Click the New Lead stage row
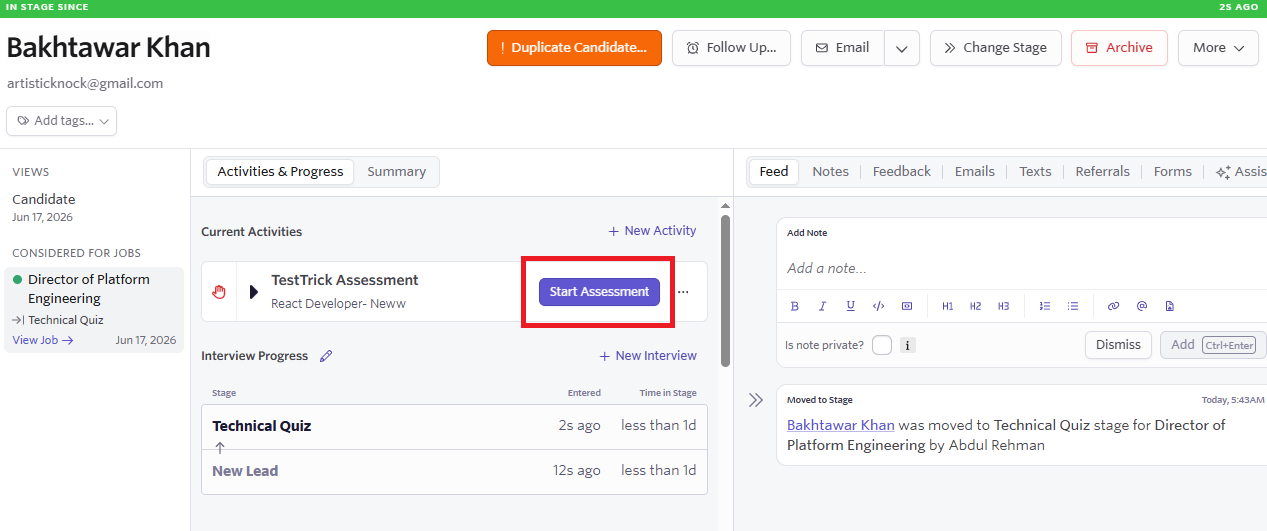This screenshot has width=1267, height=531. click(x=454, y=471)
